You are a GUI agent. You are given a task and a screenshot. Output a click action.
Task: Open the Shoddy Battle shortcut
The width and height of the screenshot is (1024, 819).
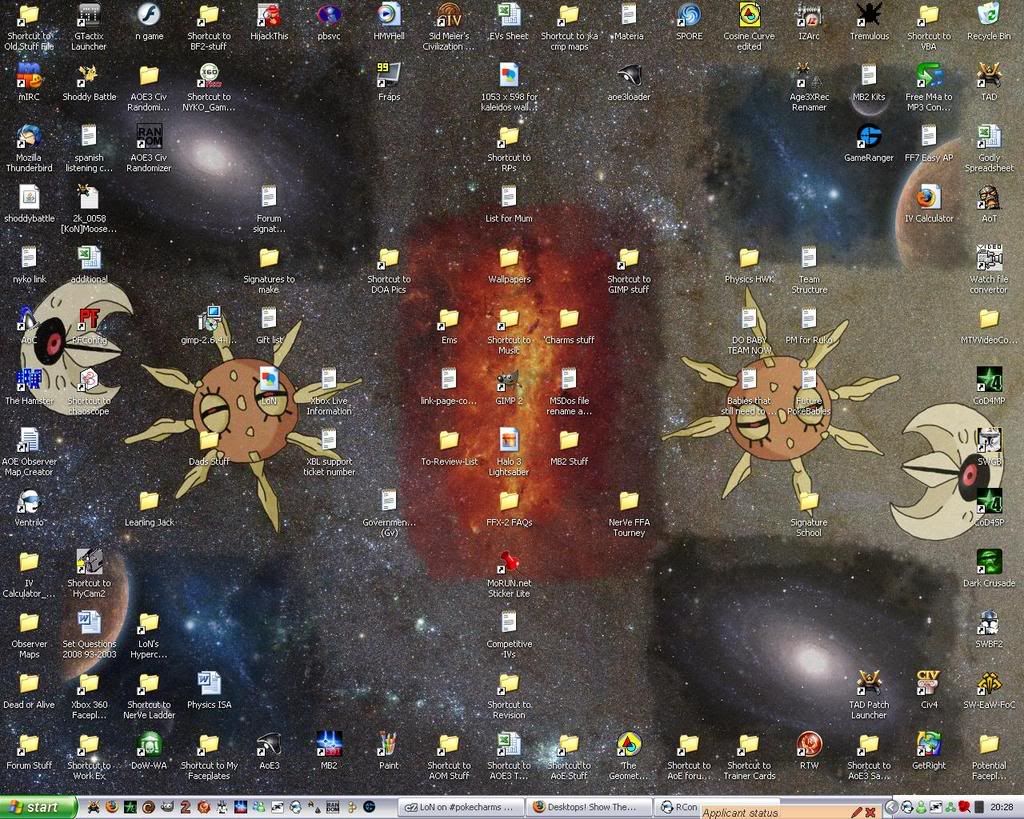89,76
